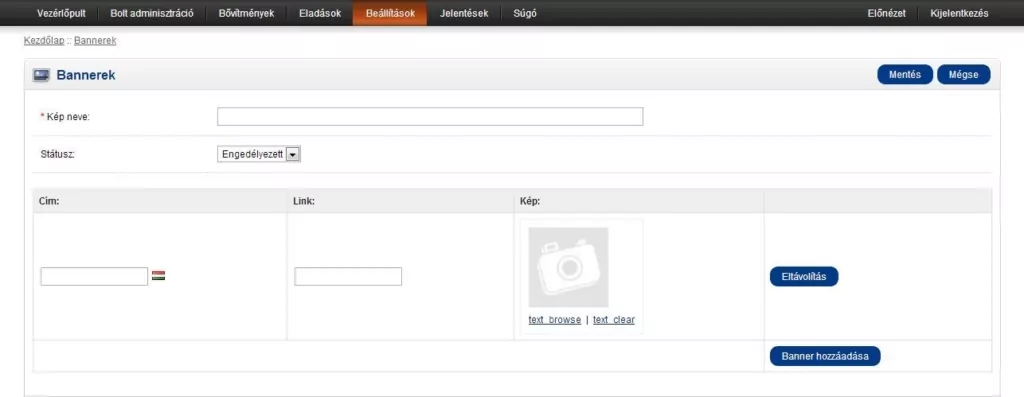
Task: Go to Kezdőlap breadcrumb link
Action: click(x=44, y=40)
